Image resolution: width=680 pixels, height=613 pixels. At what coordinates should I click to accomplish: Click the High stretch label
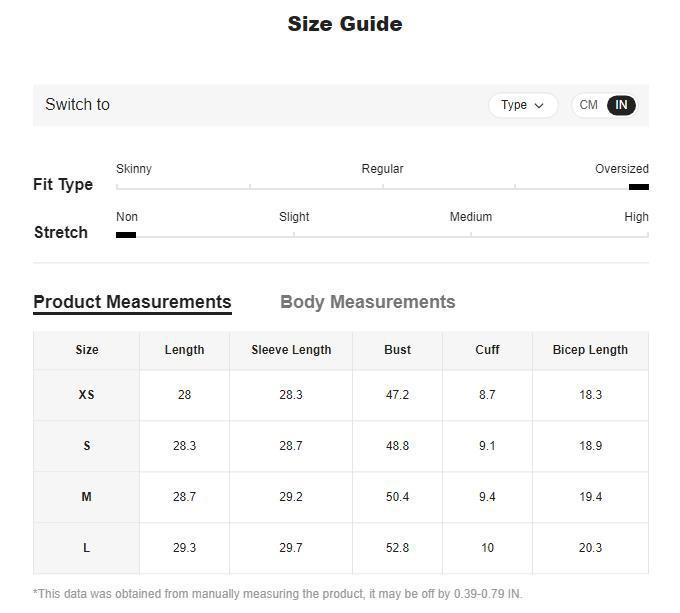coord(636,217)
